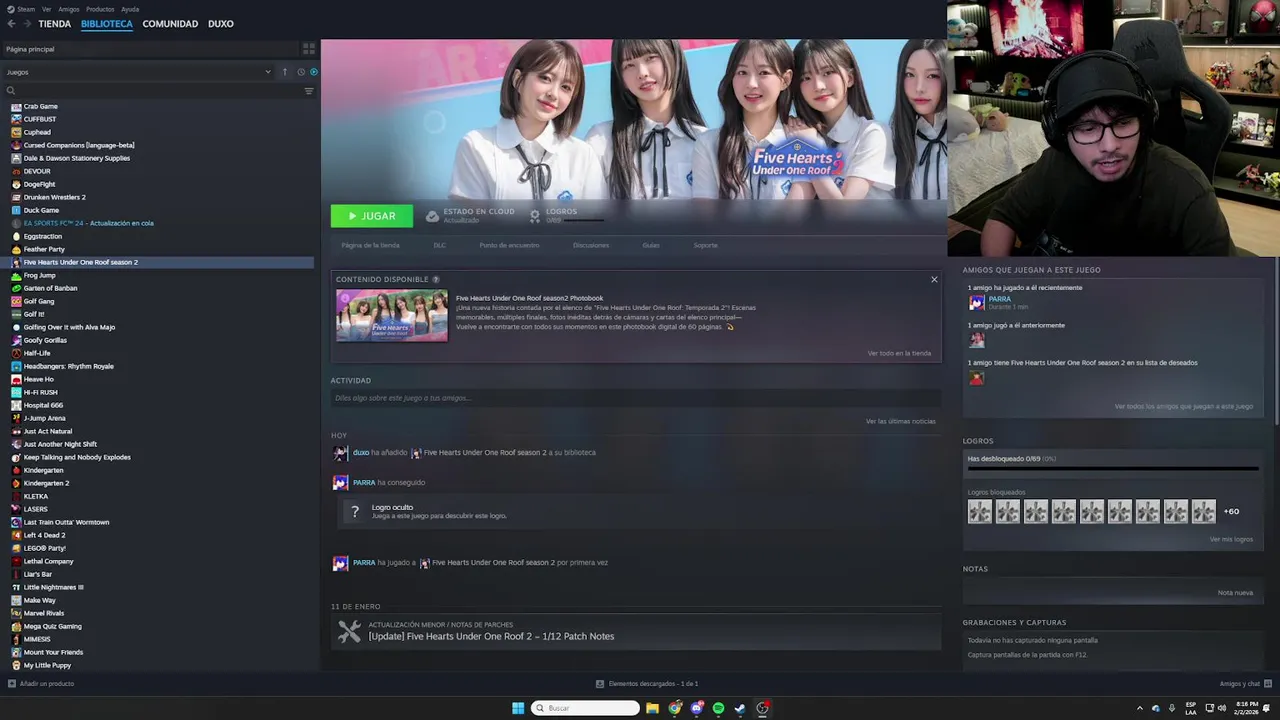
Task: Open the DLC tab
Action: click(x=440, y=245)
